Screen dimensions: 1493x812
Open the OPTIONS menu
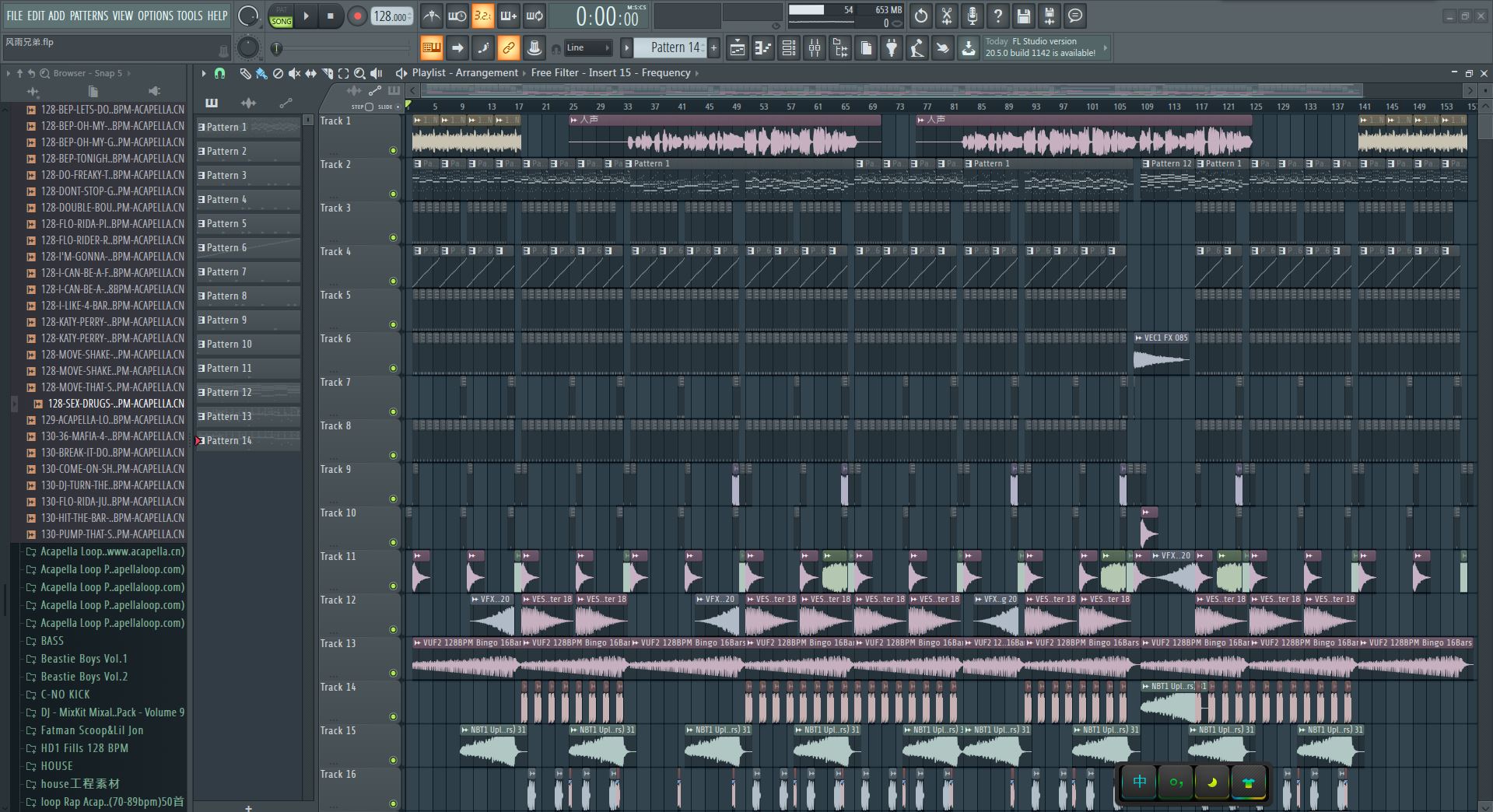click(x=156, y=16)
